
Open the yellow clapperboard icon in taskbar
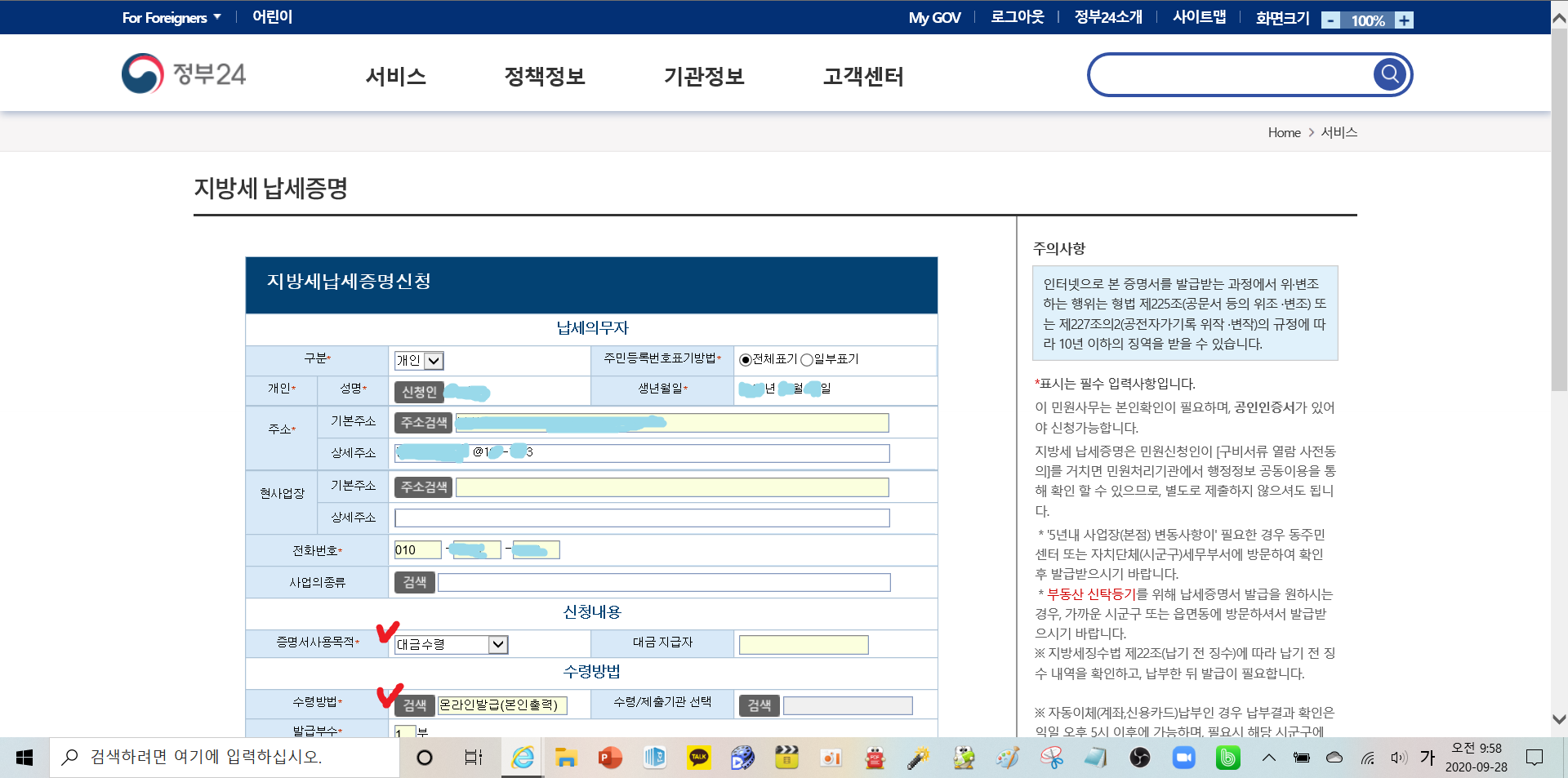tap(786, 758)
